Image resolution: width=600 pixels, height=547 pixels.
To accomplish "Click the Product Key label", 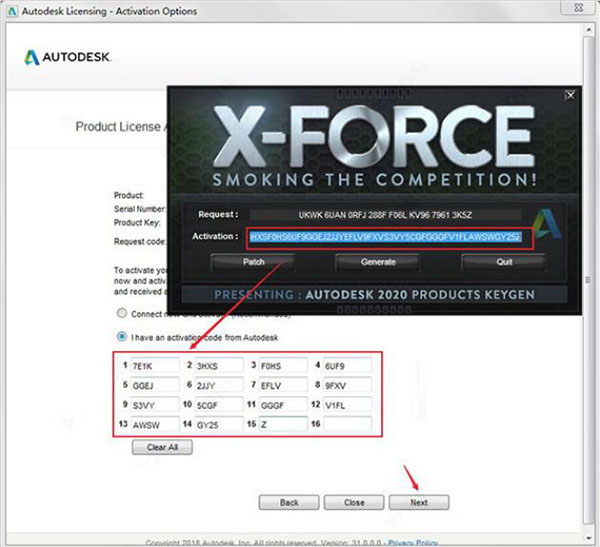I will click(137, 223).
